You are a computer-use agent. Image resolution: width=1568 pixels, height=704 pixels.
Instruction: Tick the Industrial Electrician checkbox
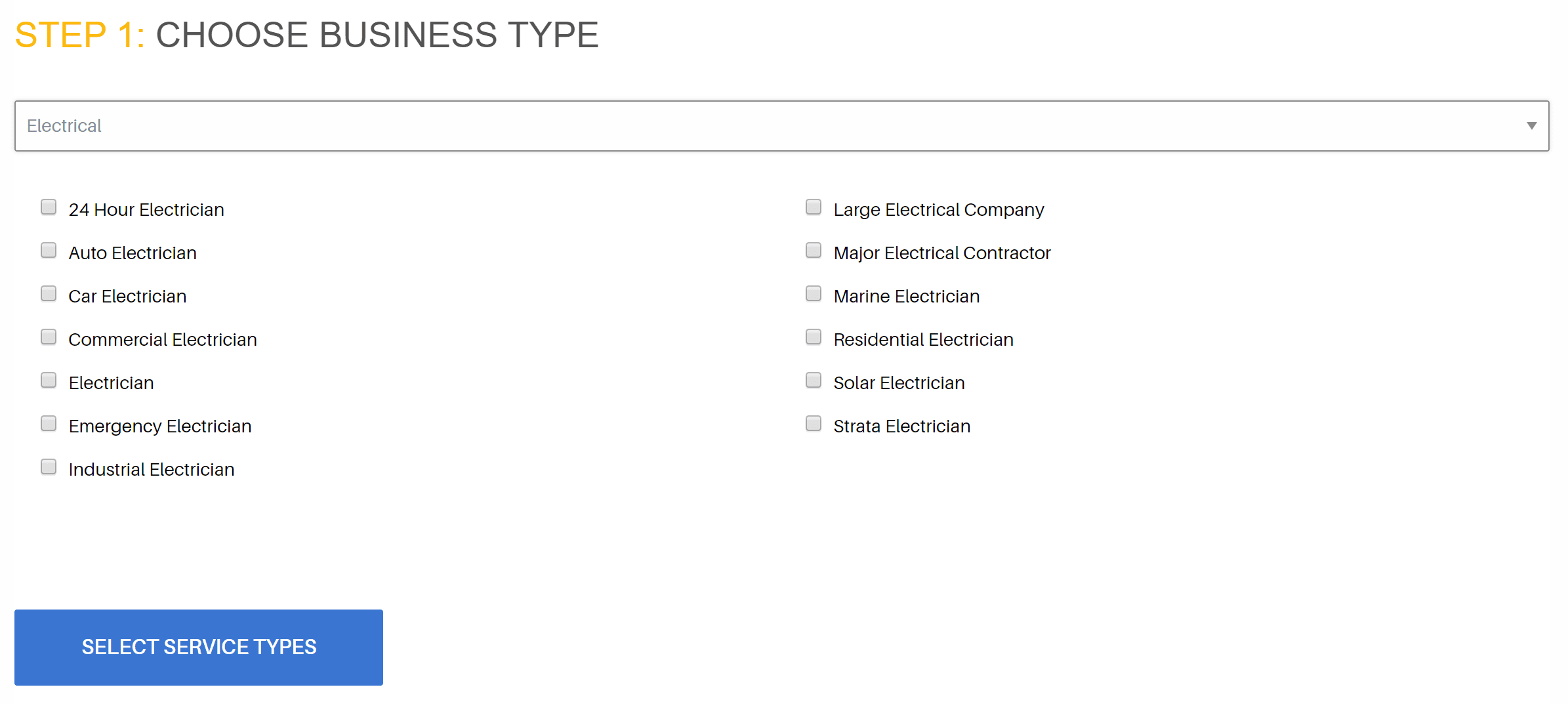(x=49, y=467)
